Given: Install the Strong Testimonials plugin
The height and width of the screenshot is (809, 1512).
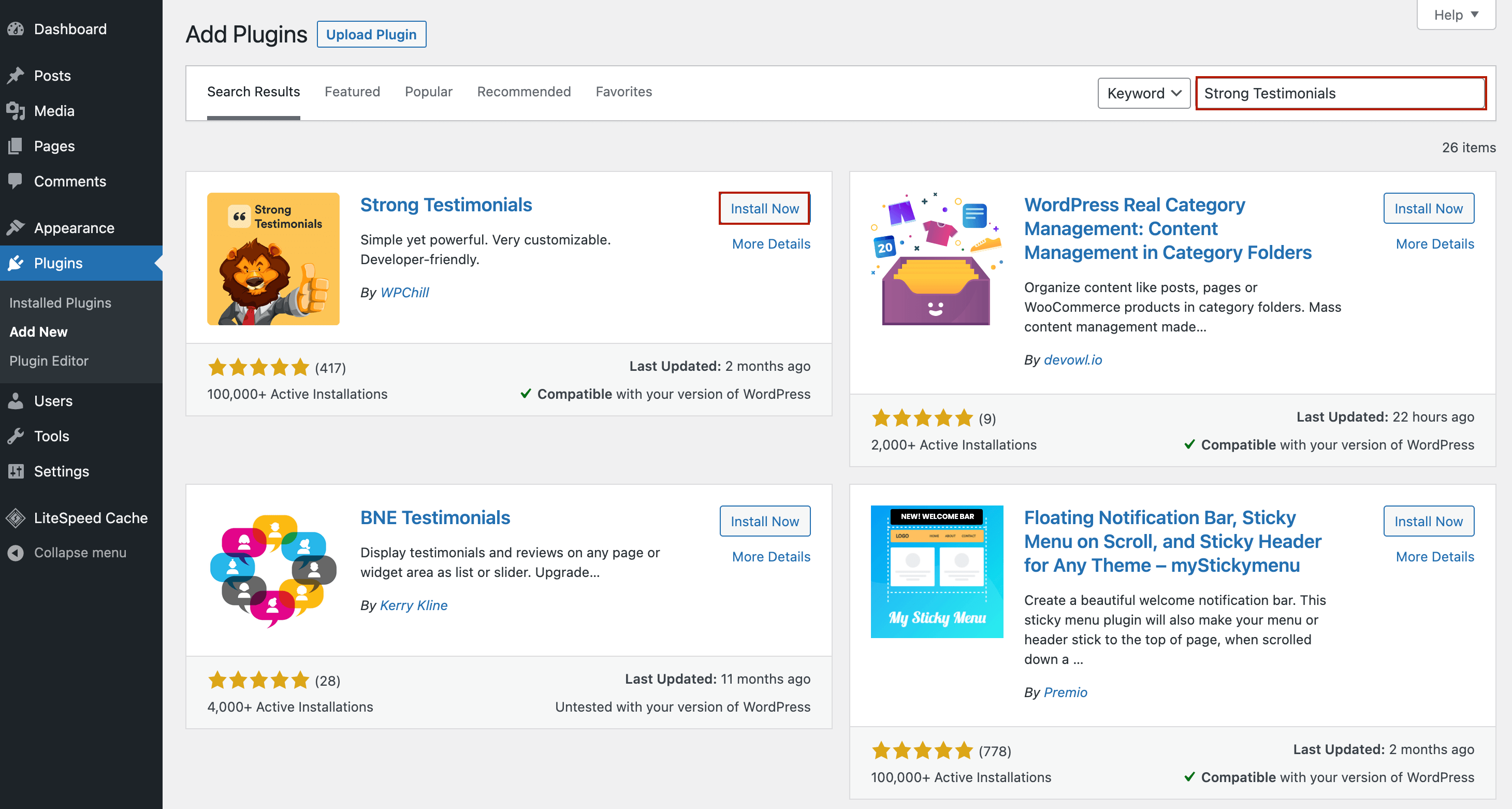Looking at the screenshot, I should coord(764,208).
